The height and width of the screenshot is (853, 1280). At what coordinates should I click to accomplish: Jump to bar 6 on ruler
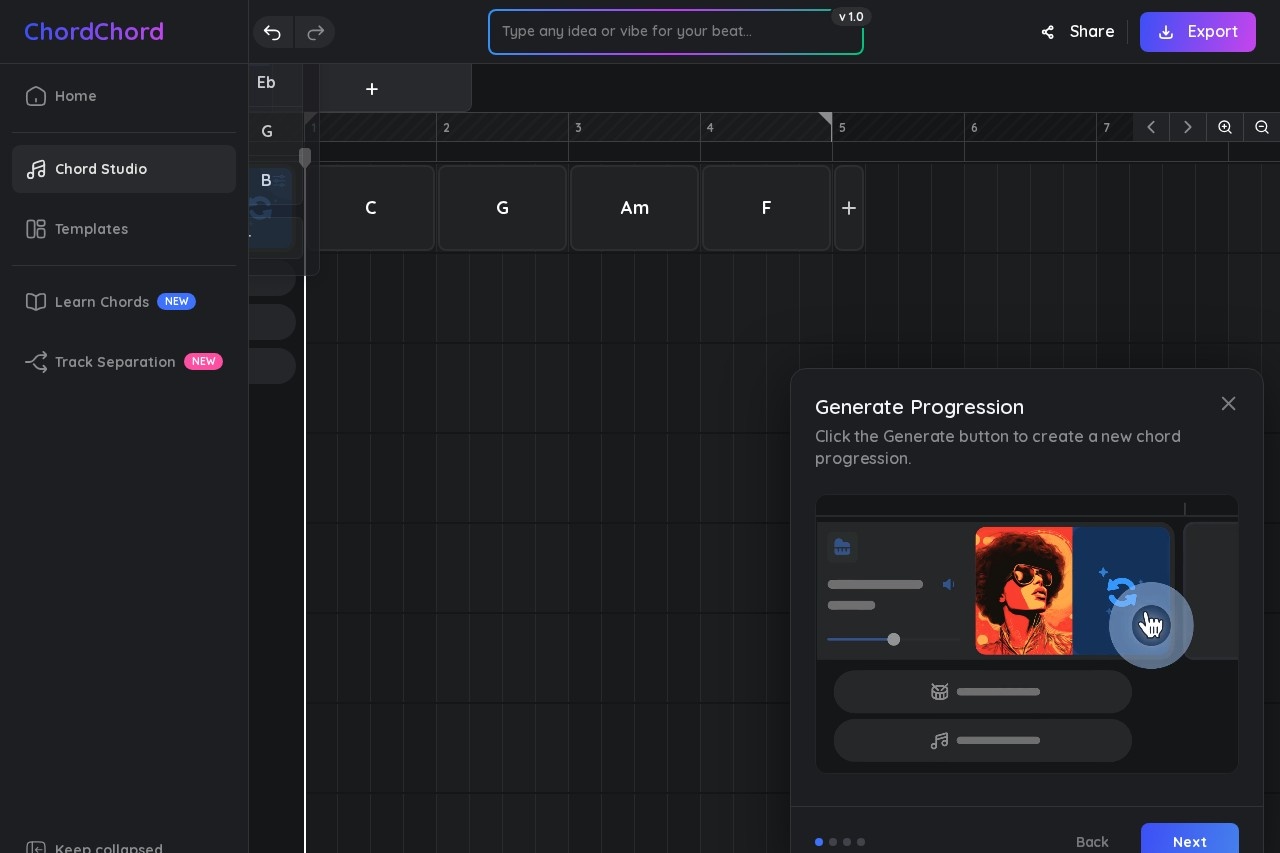(x=974, y=127)
